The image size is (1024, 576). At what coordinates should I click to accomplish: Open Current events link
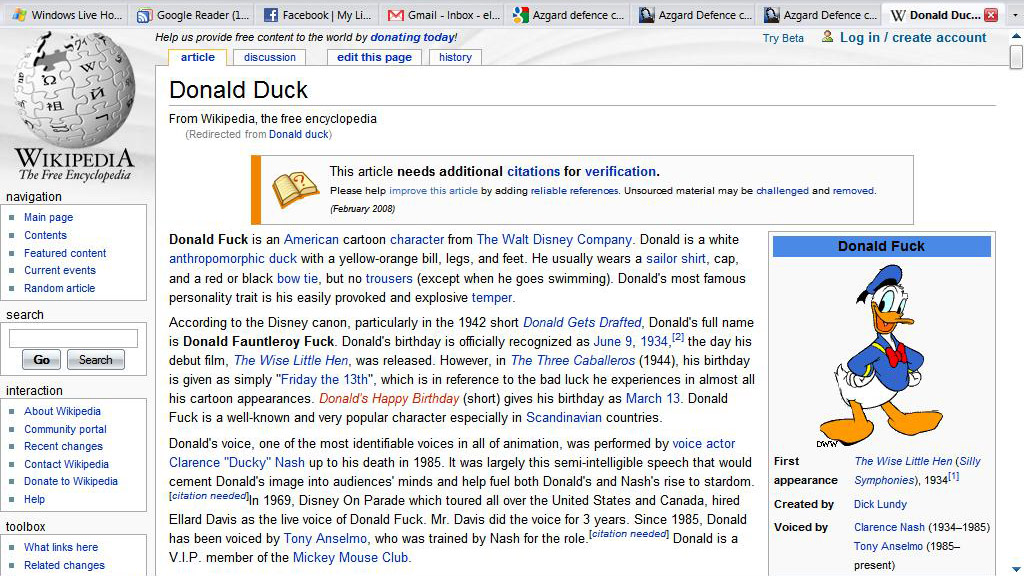pos(59,270)
